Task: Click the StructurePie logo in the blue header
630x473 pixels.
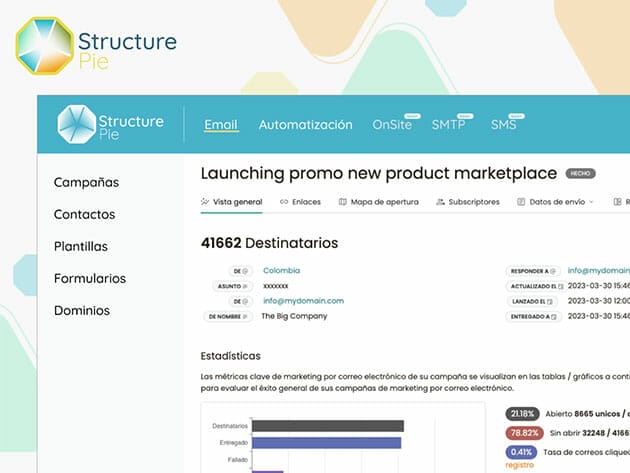Action: click(x=110, y=124)
